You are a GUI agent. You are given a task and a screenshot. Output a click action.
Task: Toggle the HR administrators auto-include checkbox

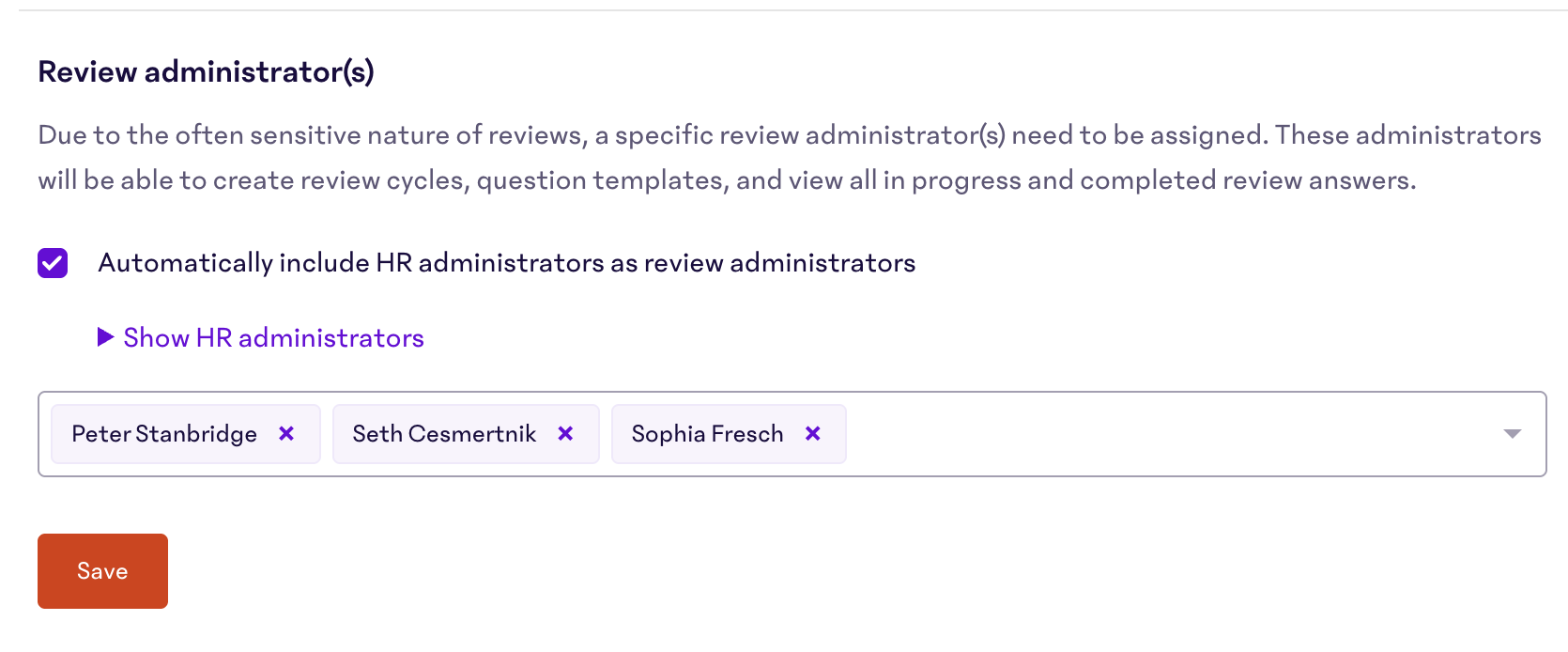pos(53,263)
